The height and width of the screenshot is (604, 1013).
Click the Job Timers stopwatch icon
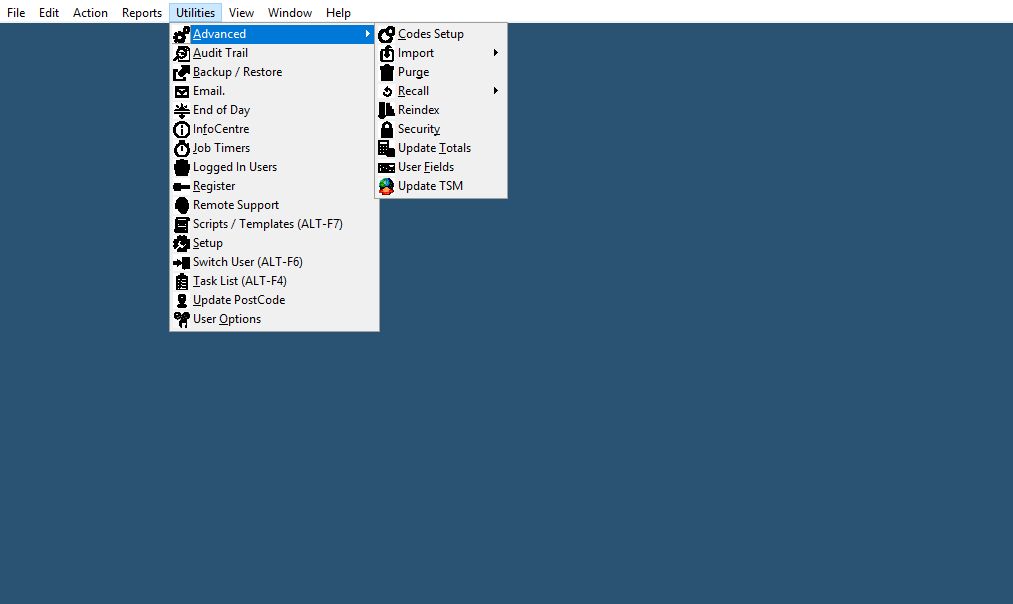click(x=181, y=148)
